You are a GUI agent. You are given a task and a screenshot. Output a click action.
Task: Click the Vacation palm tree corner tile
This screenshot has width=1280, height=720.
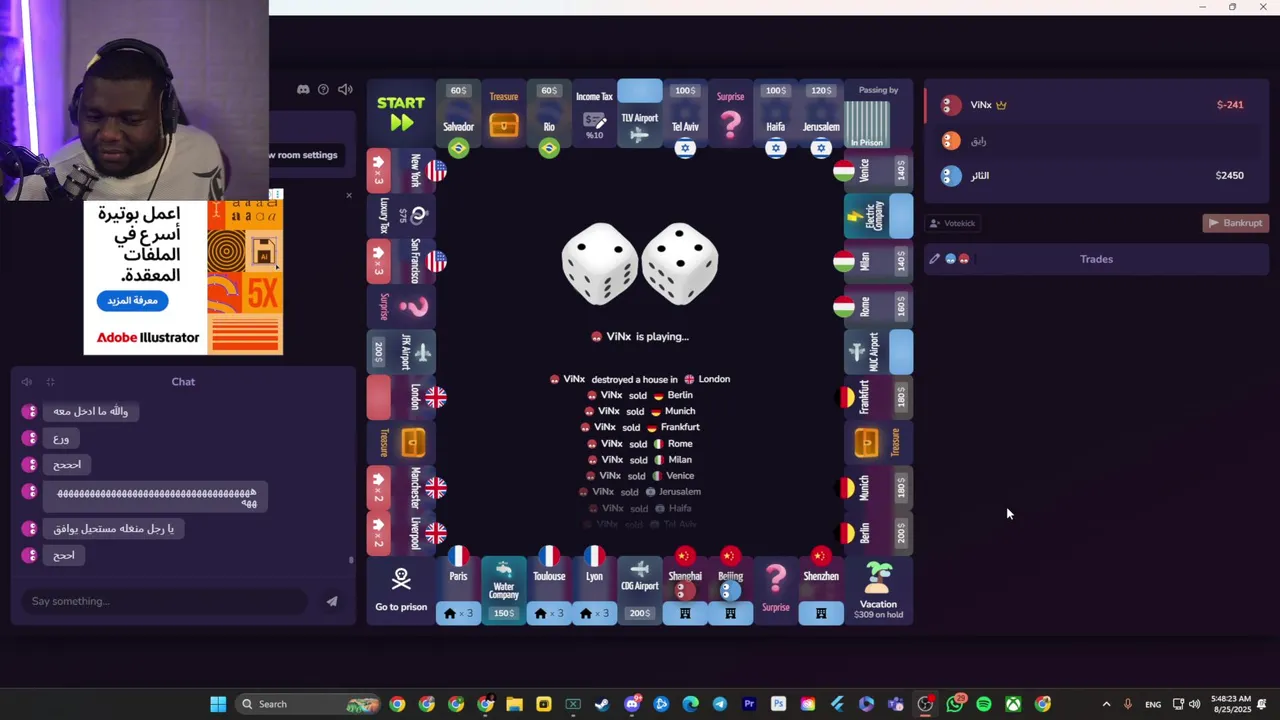878,591
